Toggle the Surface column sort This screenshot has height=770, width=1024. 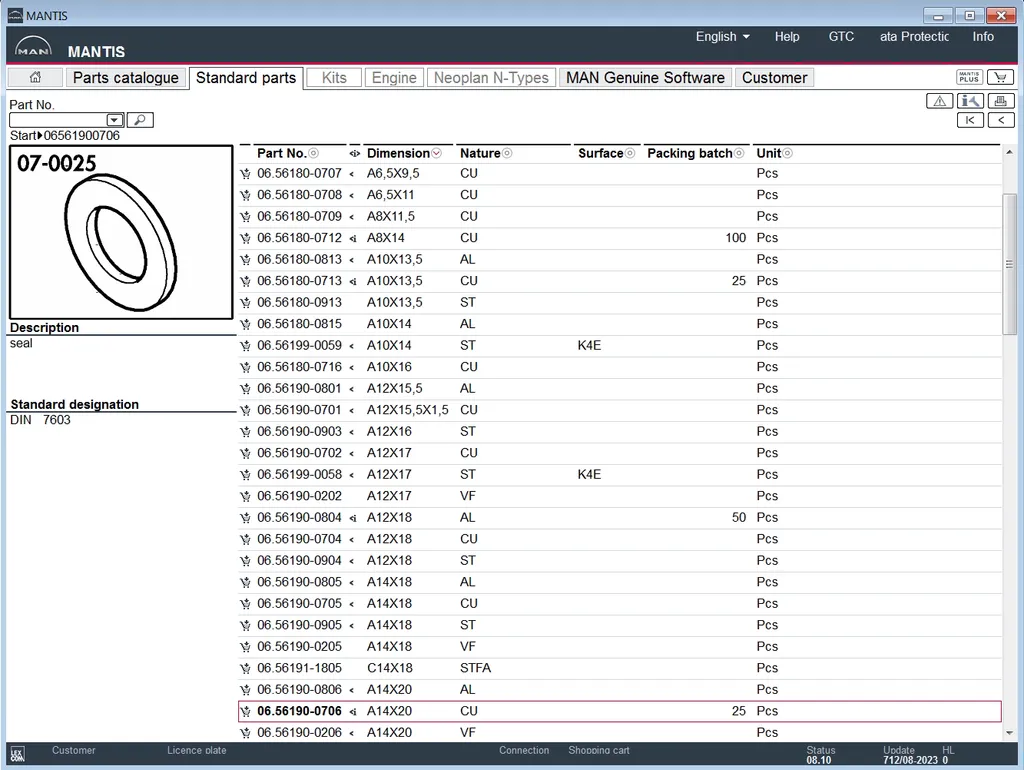(x=630, y=153)
